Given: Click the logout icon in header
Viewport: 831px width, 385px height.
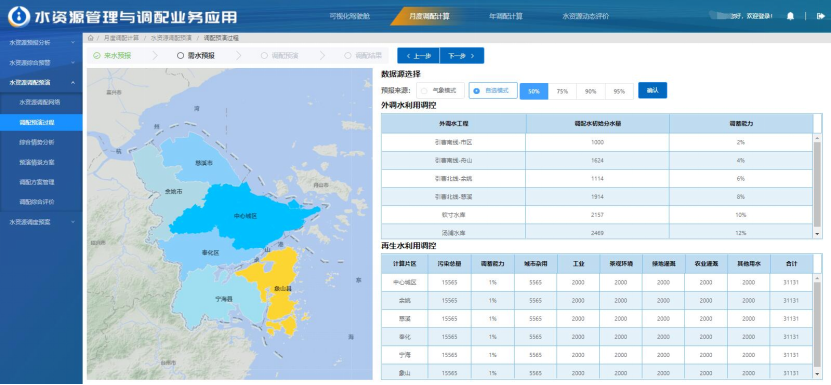Looking at the screenshot, I should 821,16.
